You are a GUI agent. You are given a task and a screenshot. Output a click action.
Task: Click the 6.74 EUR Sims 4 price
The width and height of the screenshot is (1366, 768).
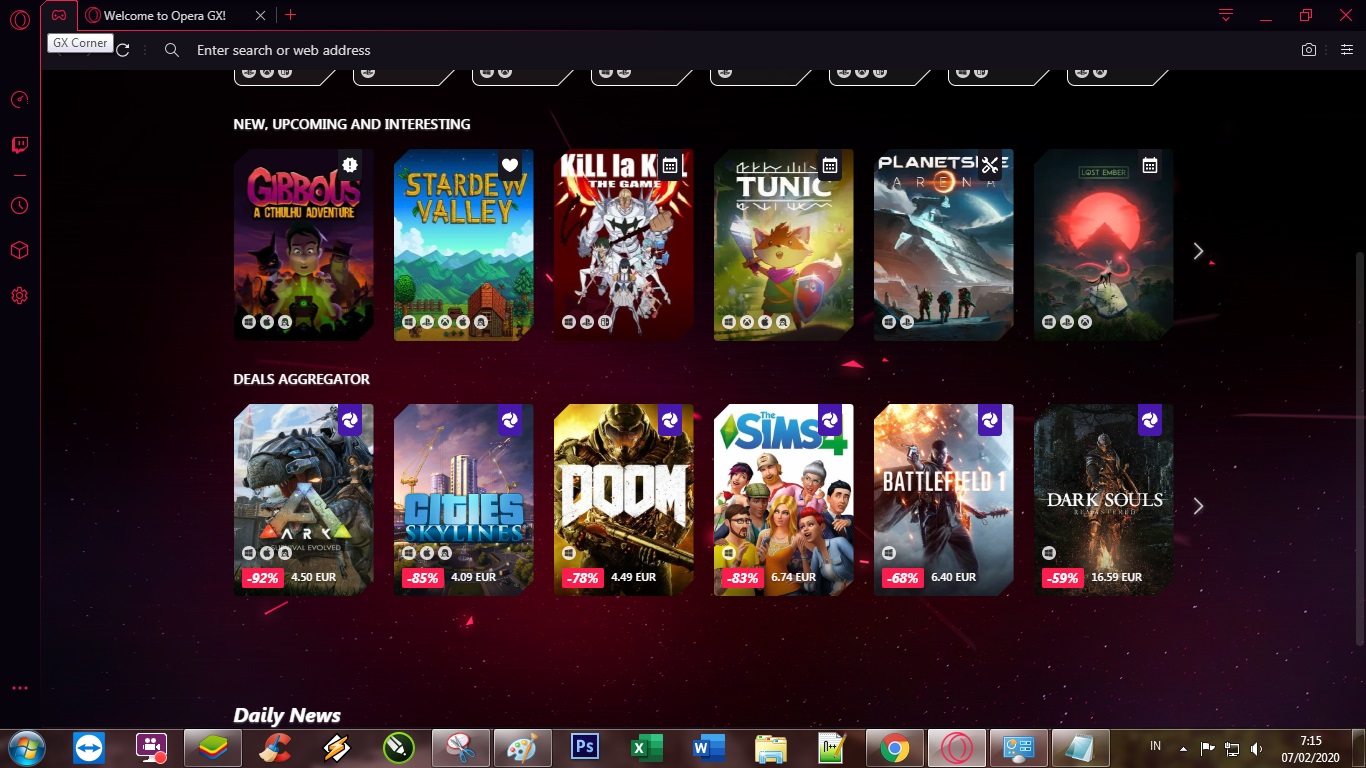tap(794, 577)
